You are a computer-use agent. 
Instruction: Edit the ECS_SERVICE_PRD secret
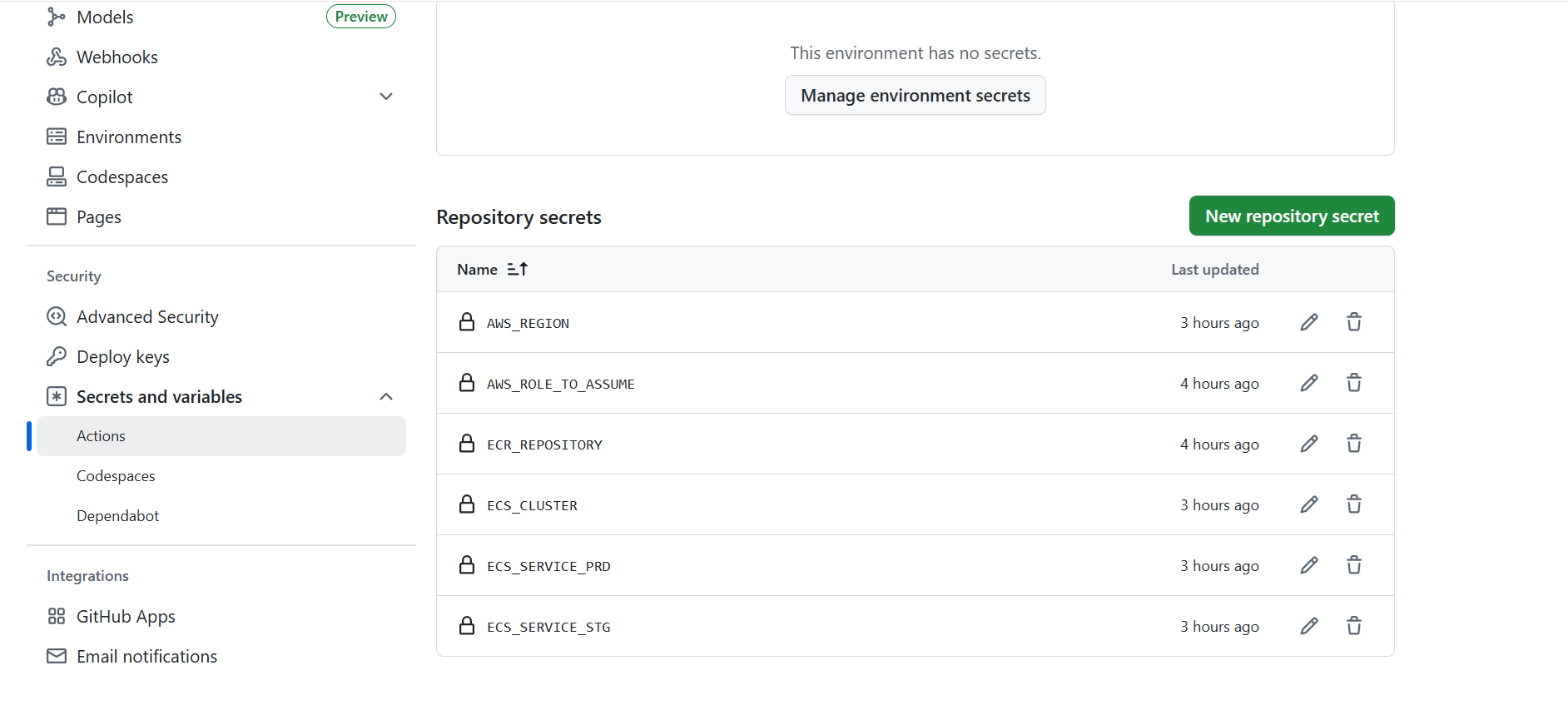pyautogui.click(x=1309, y=565)
